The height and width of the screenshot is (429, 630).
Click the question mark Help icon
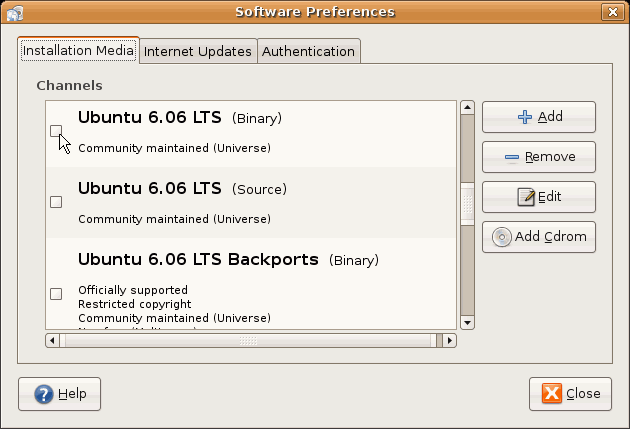44,394
